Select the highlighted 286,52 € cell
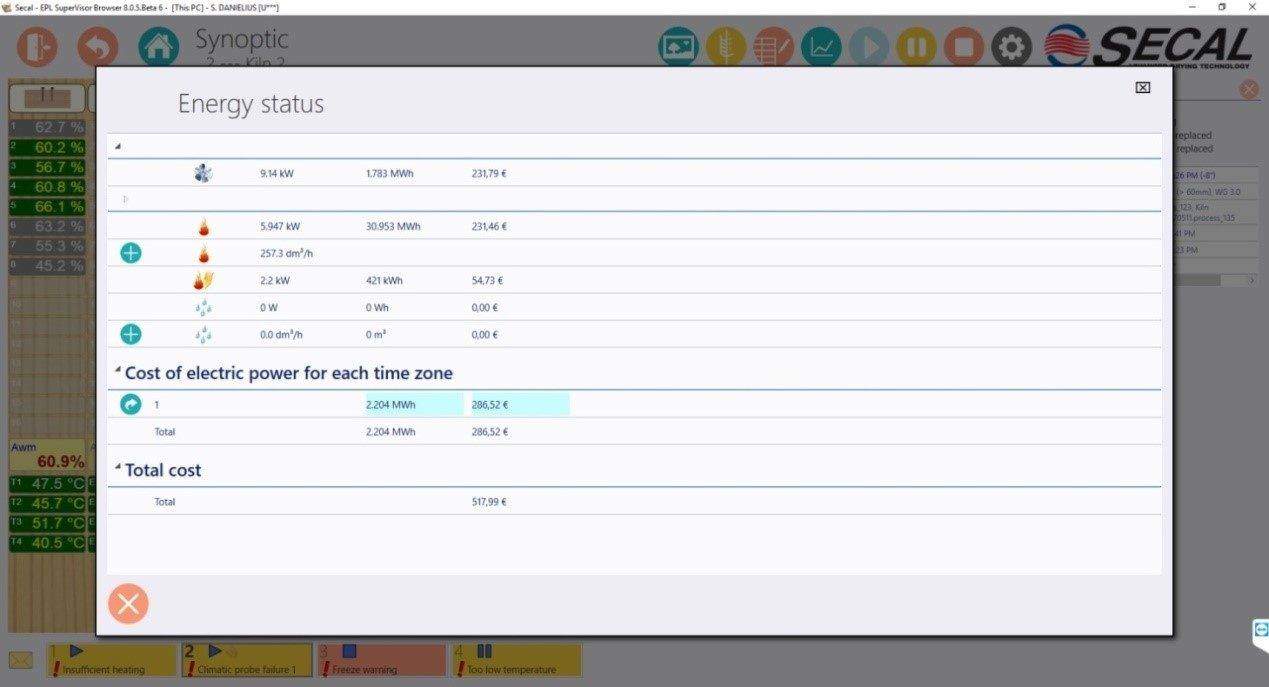This screenshot has width=1269, height=687. pyautogui.click(x=519, y=405)
